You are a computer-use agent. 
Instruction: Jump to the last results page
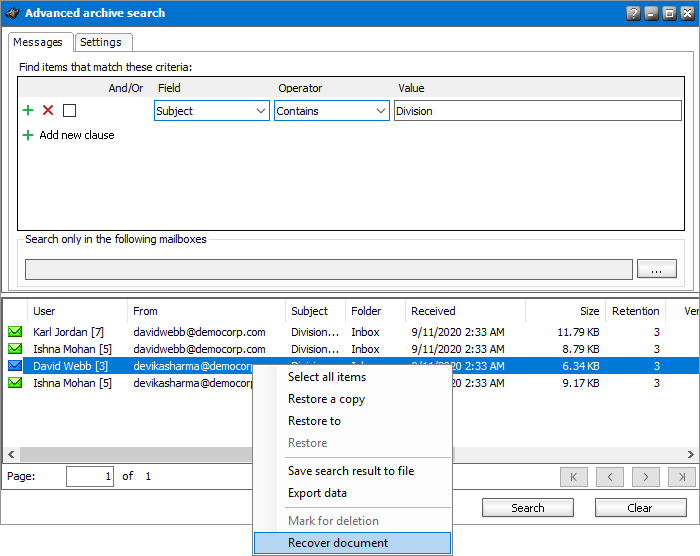(x=682, y=477)
